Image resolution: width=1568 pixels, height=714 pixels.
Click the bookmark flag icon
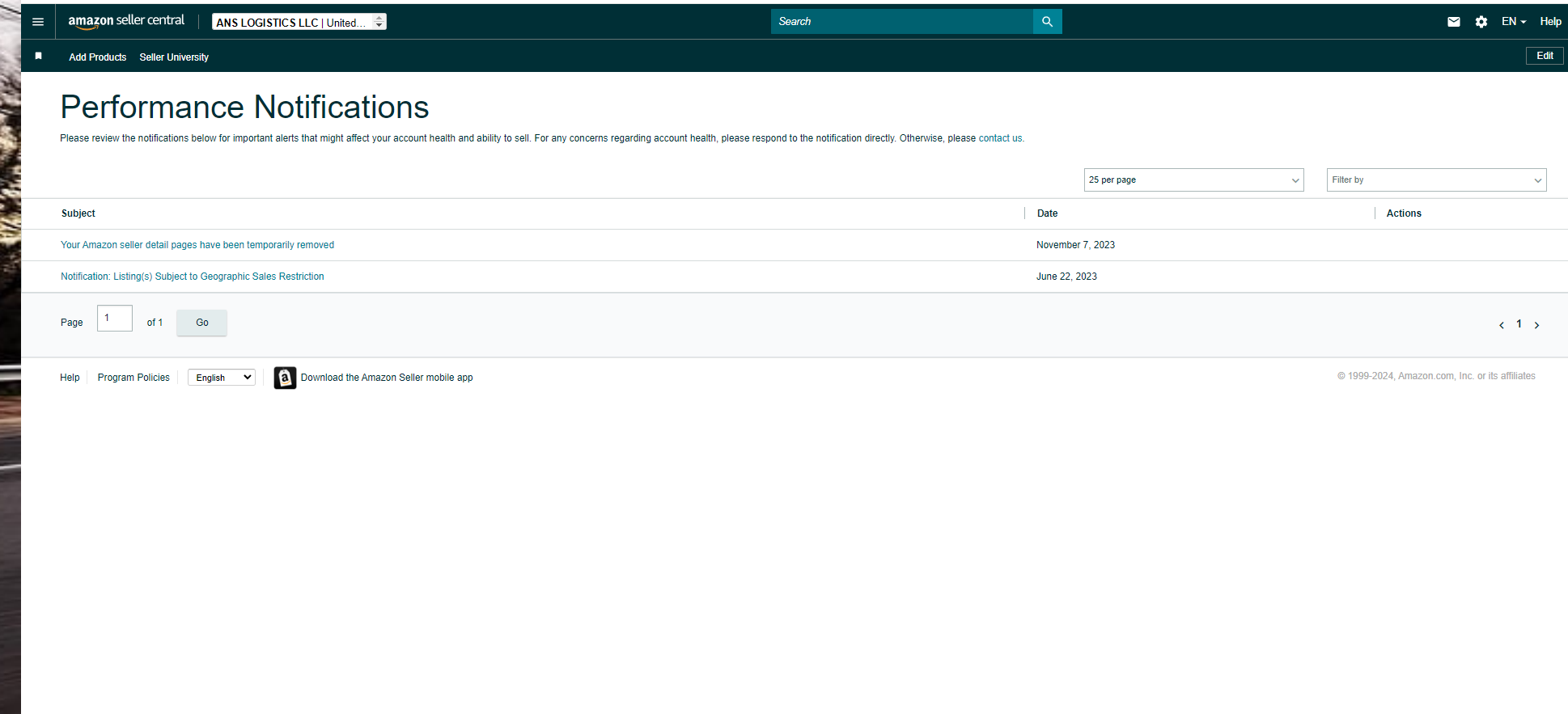38,56
